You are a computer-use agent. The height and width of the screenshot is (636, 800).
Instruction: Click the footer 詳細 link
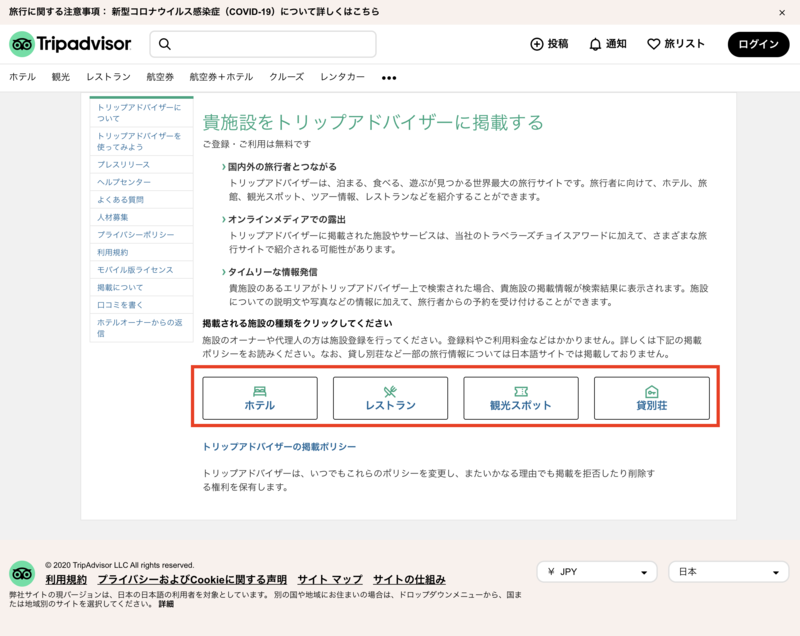coord(166,604)
